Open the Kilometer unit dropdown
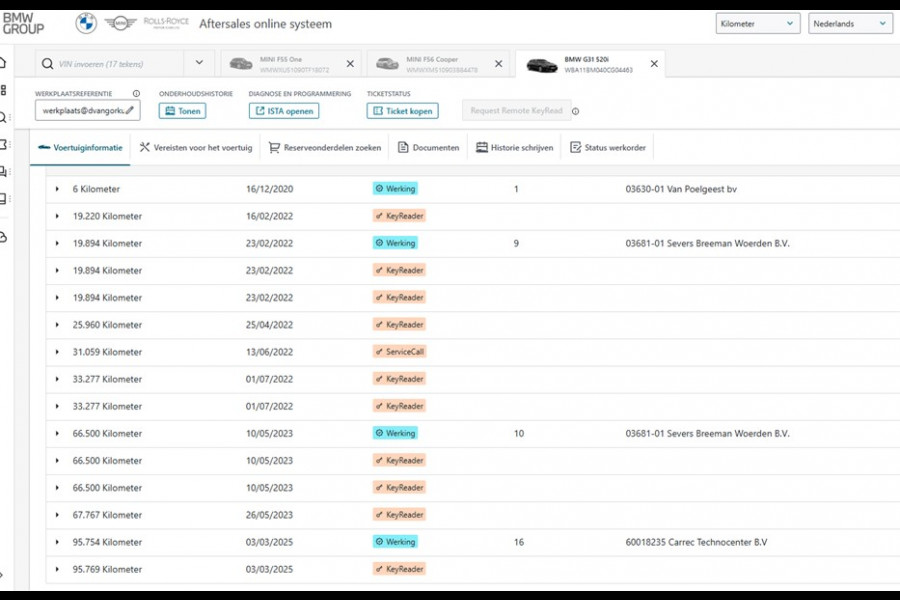 [x=758, y=24]
